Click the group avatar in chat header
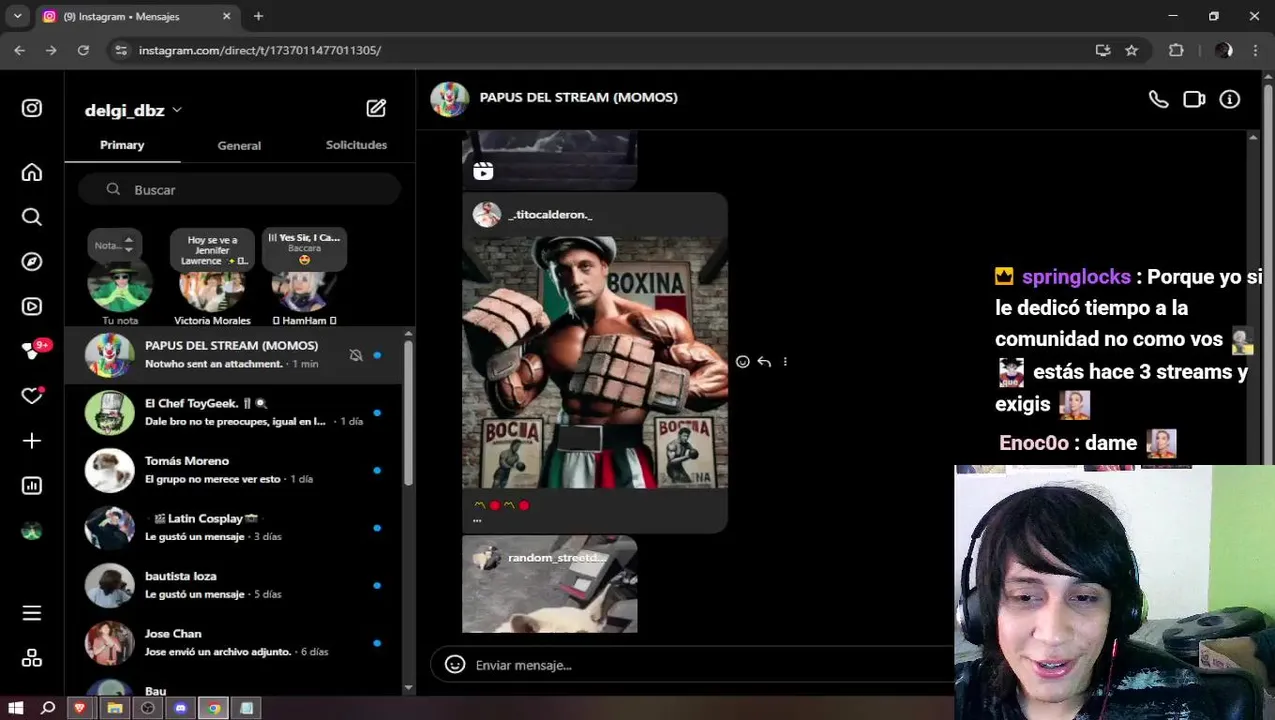Viewport: 1275px width, 720px height. point(450,99)
